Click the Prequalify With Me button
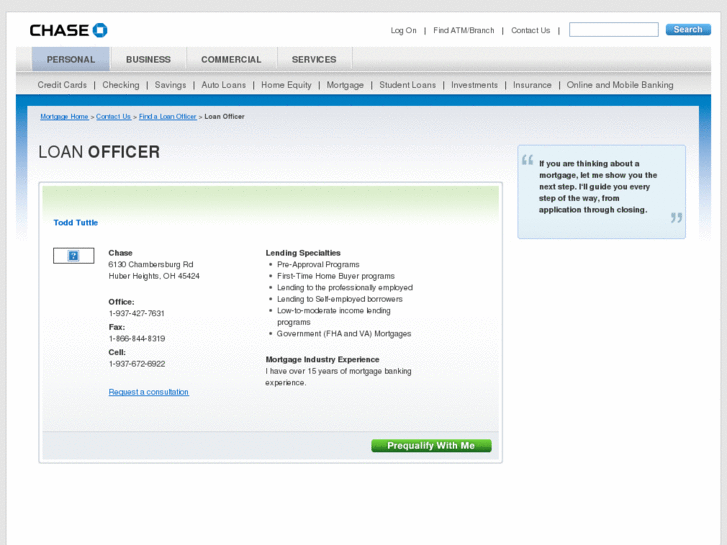The width and height of the screenshot is (727, 545). [x=431, y=446]
